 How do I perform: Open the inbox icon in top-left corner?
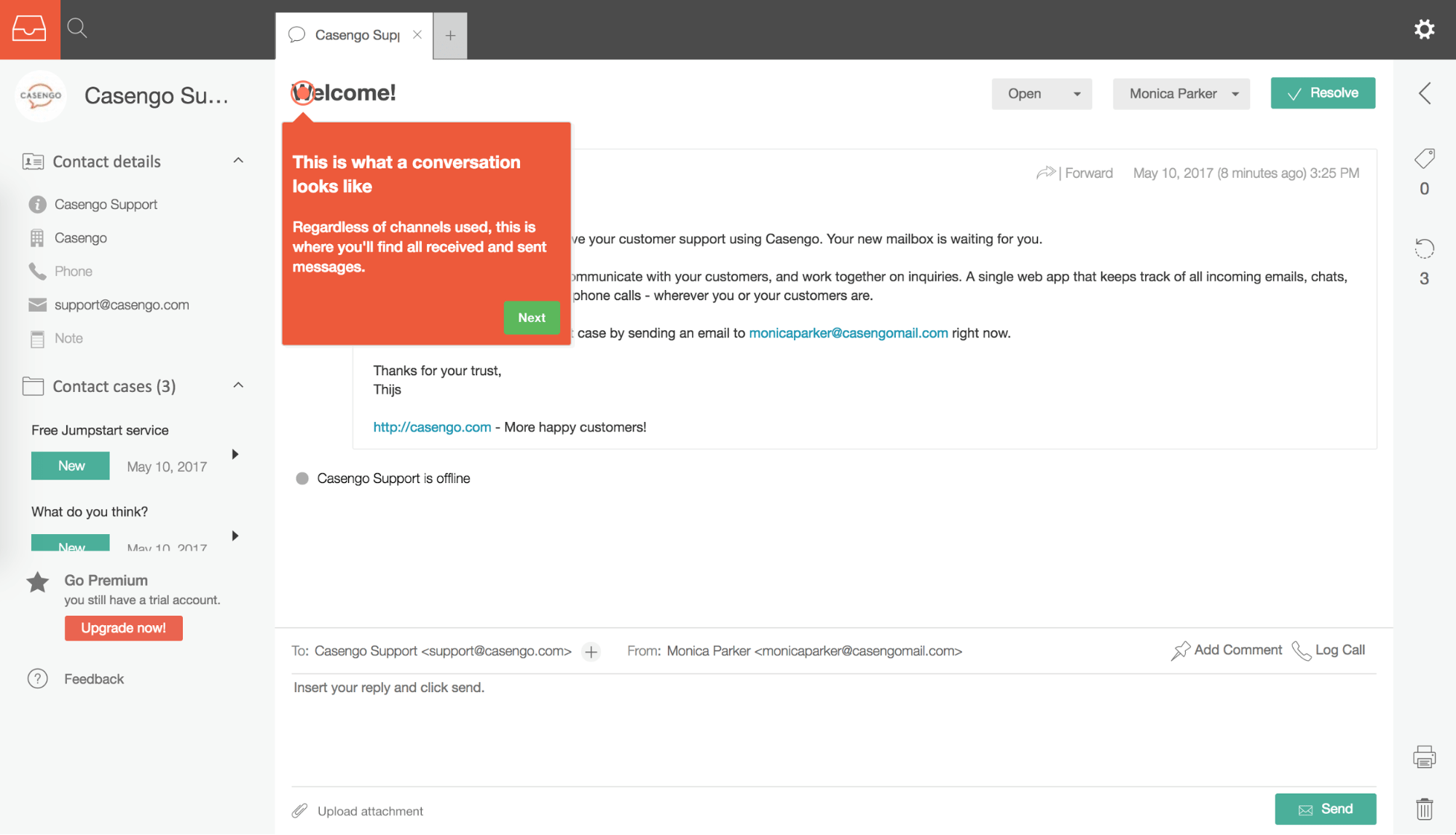[29, 29]
